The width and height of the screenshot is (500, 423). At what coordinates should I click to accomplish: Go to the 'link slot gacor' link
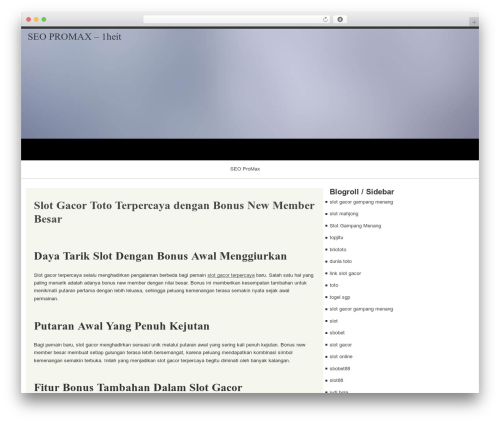345,273
